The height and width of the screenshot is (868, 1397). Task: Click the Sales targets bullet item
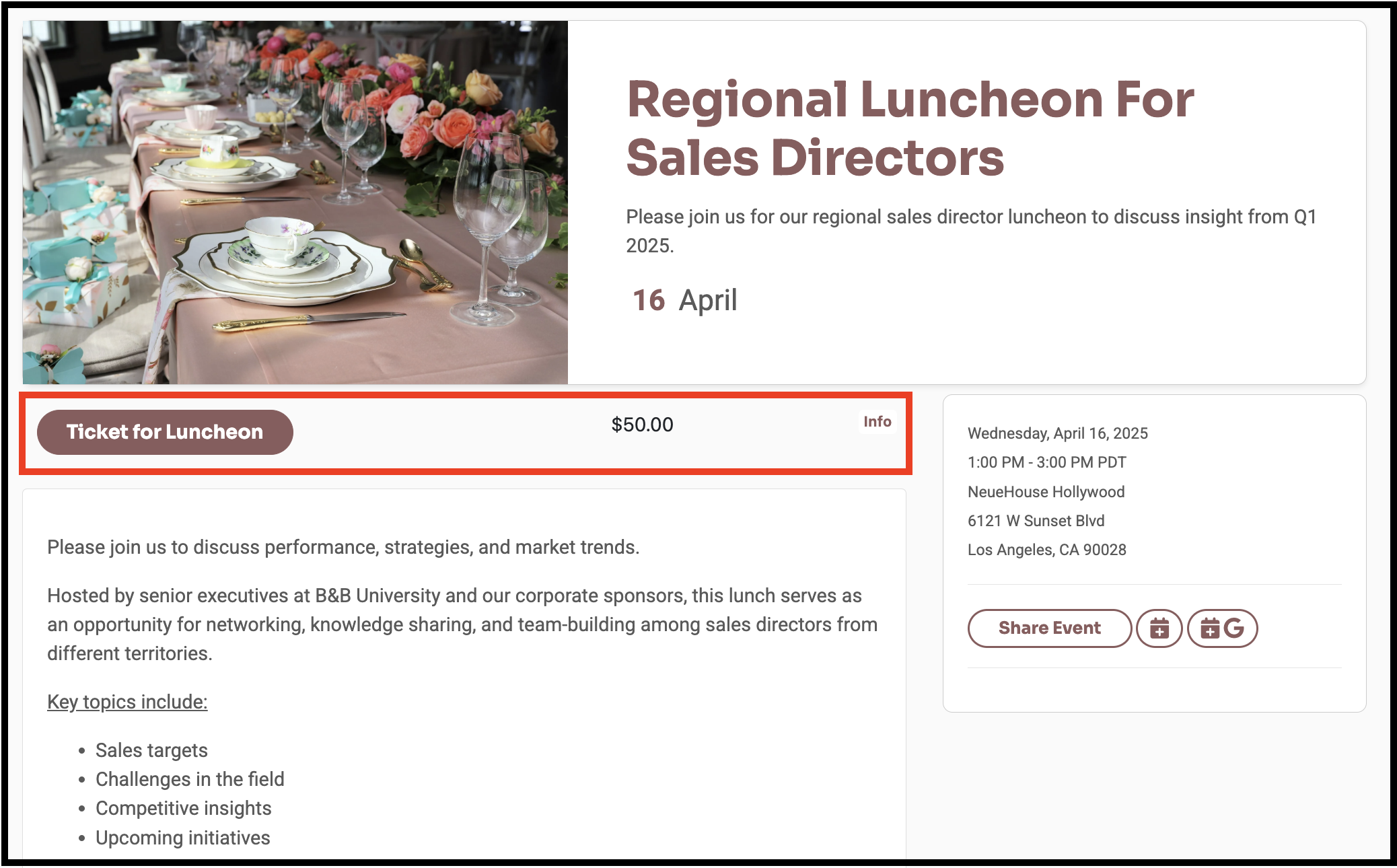pyautogui.click(x=151, y=750)
